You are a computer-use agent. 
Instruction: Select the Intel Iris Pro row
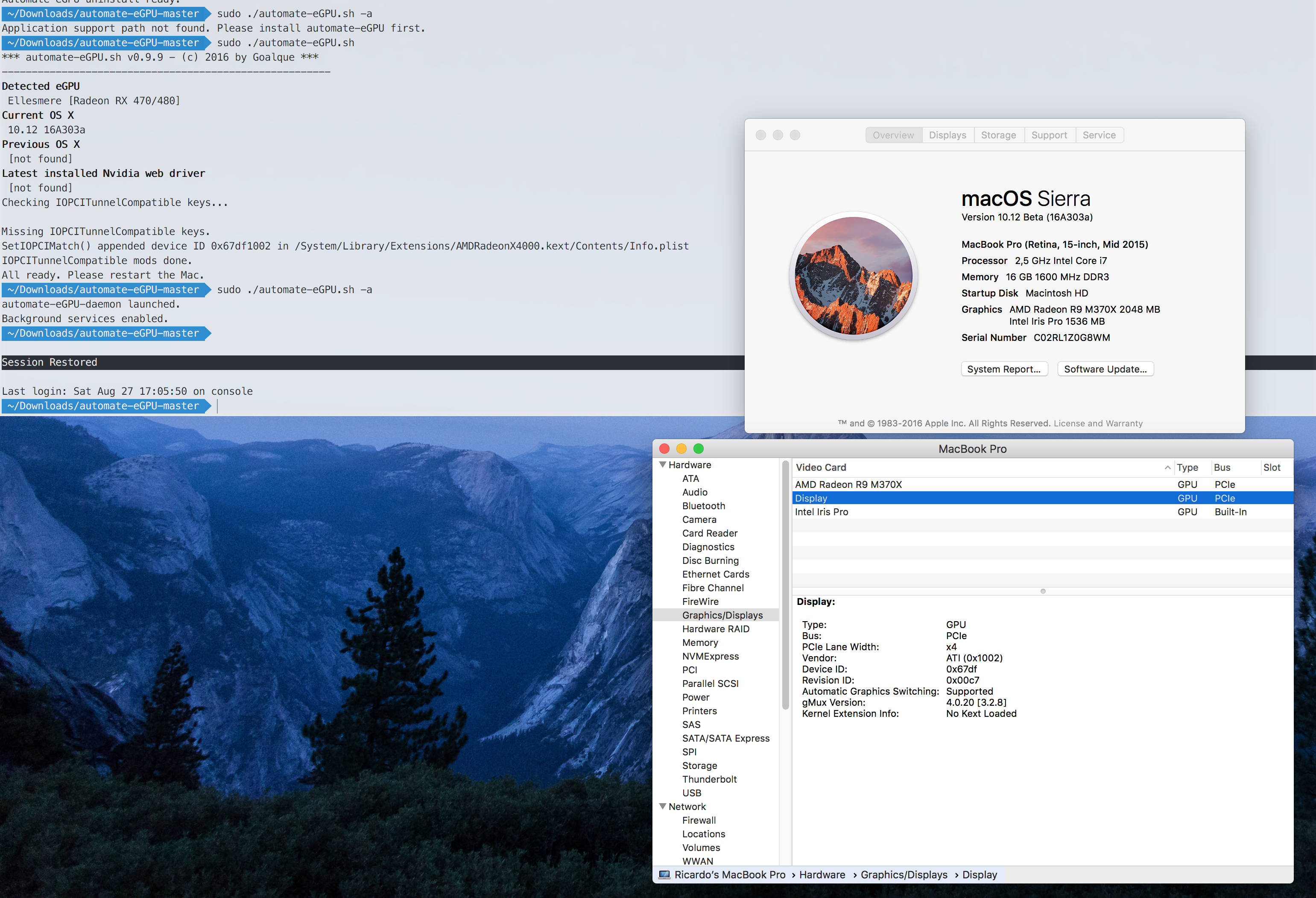[x=1042, y=512]
